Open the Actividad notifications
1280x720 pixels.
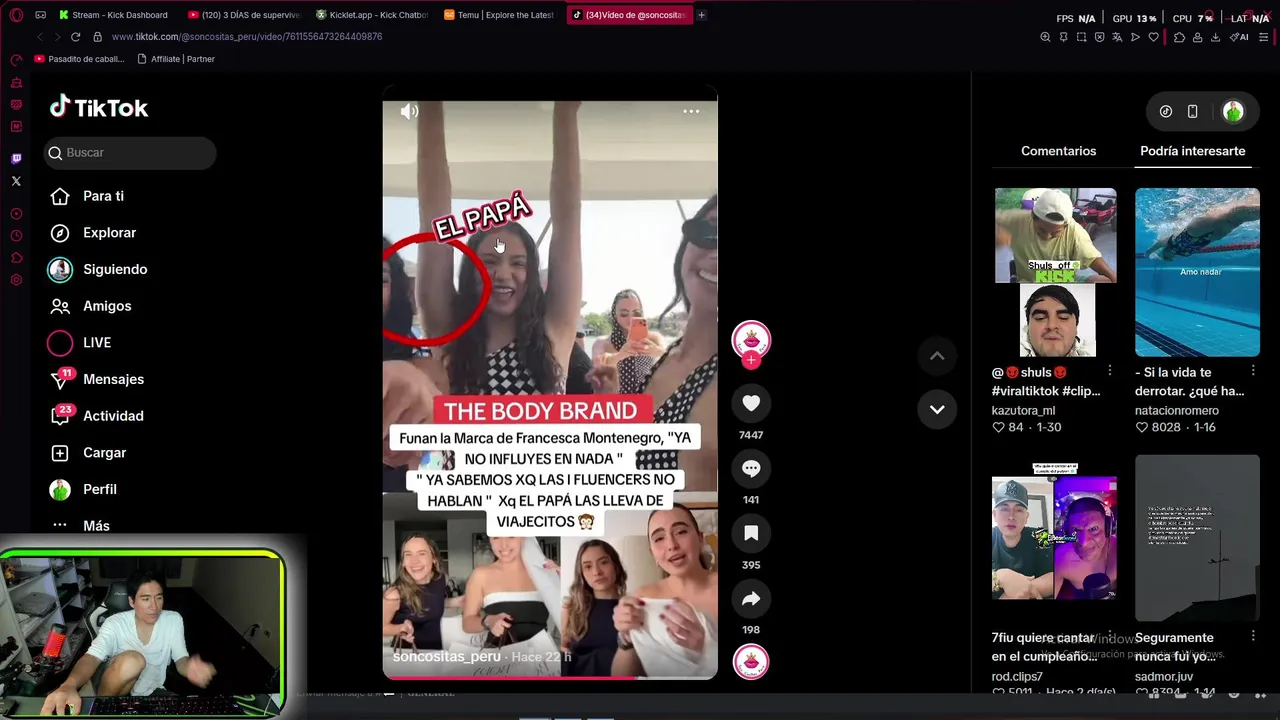pos(113,416)
